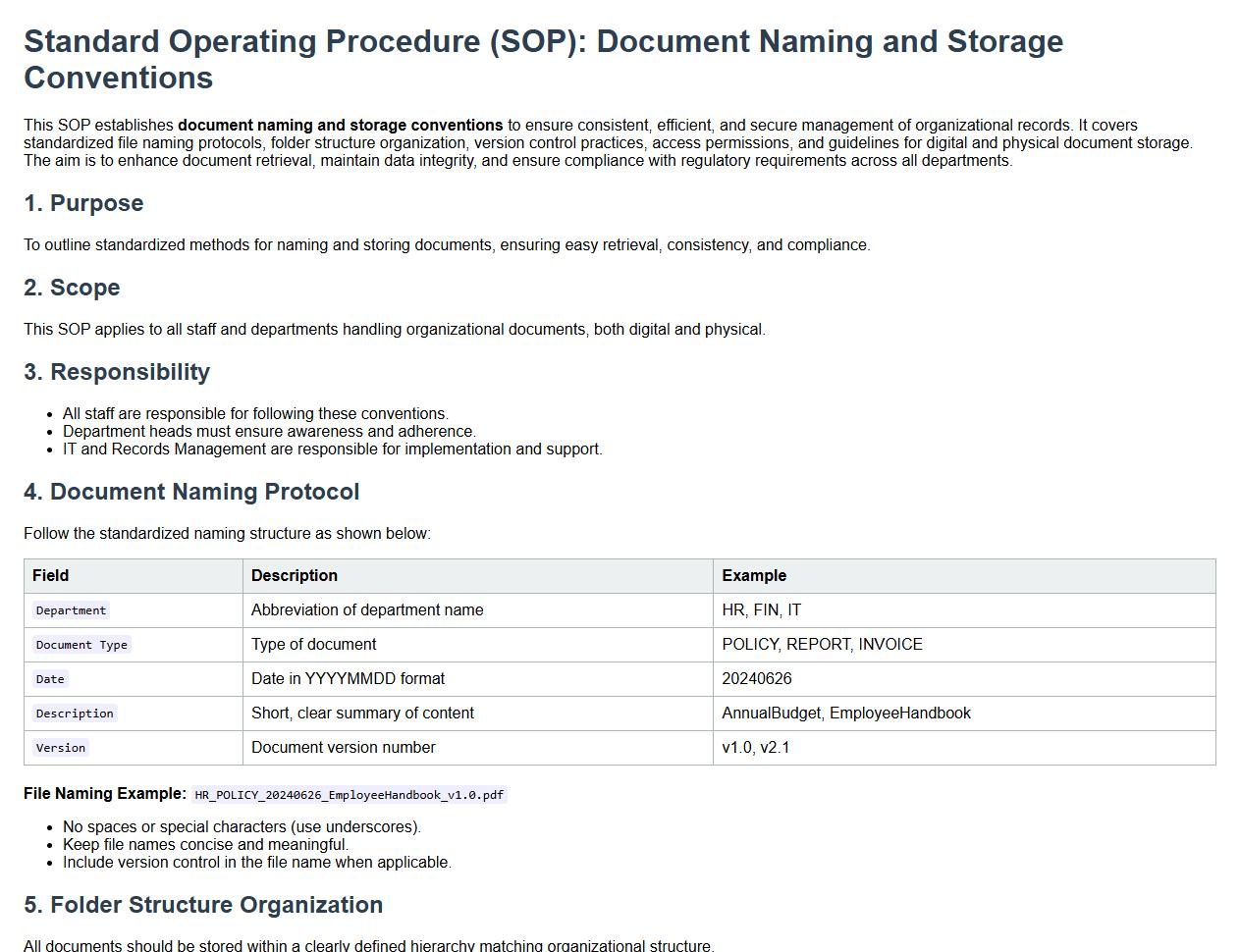
Task: Click the 'Field' table column header
Action: click(51, 576)
